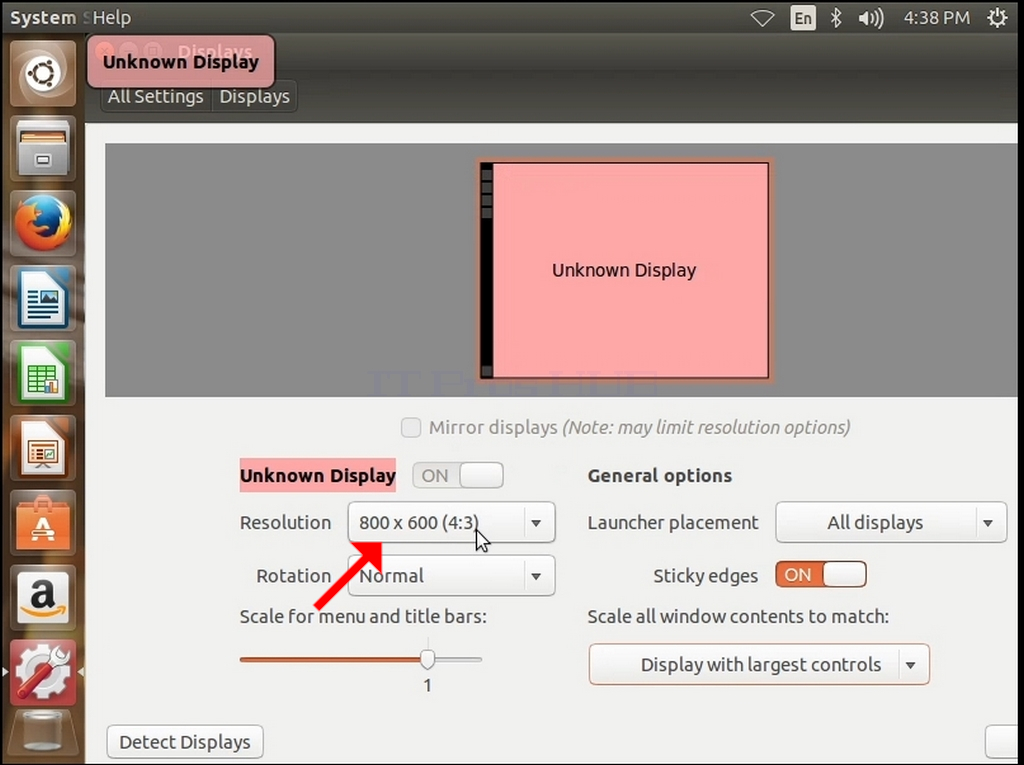Open the Help menu
Image resolution: width=1024 pixels, height=765 pixels.
click(112, 18)
